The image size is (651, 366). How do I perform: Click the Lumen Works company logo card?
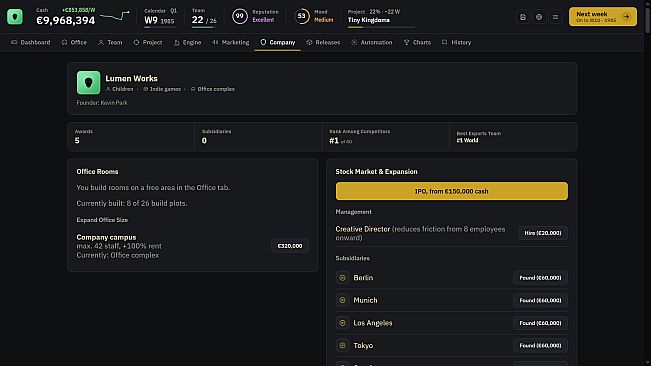[x=88, y=83]
